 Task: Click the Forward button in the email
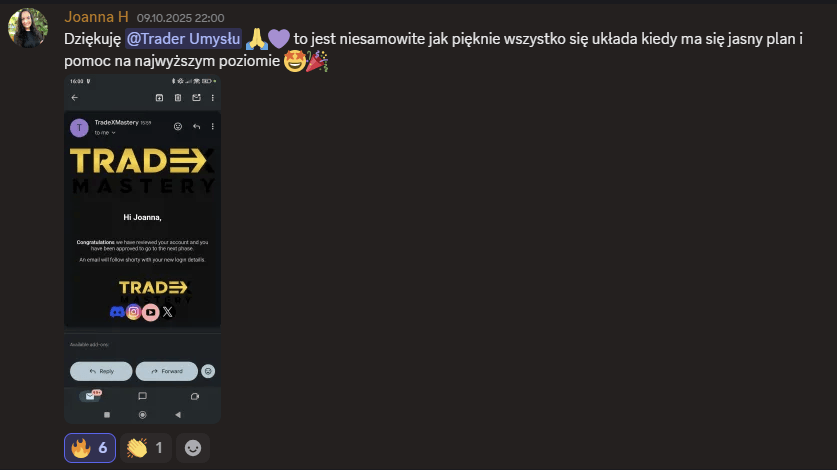167,371
